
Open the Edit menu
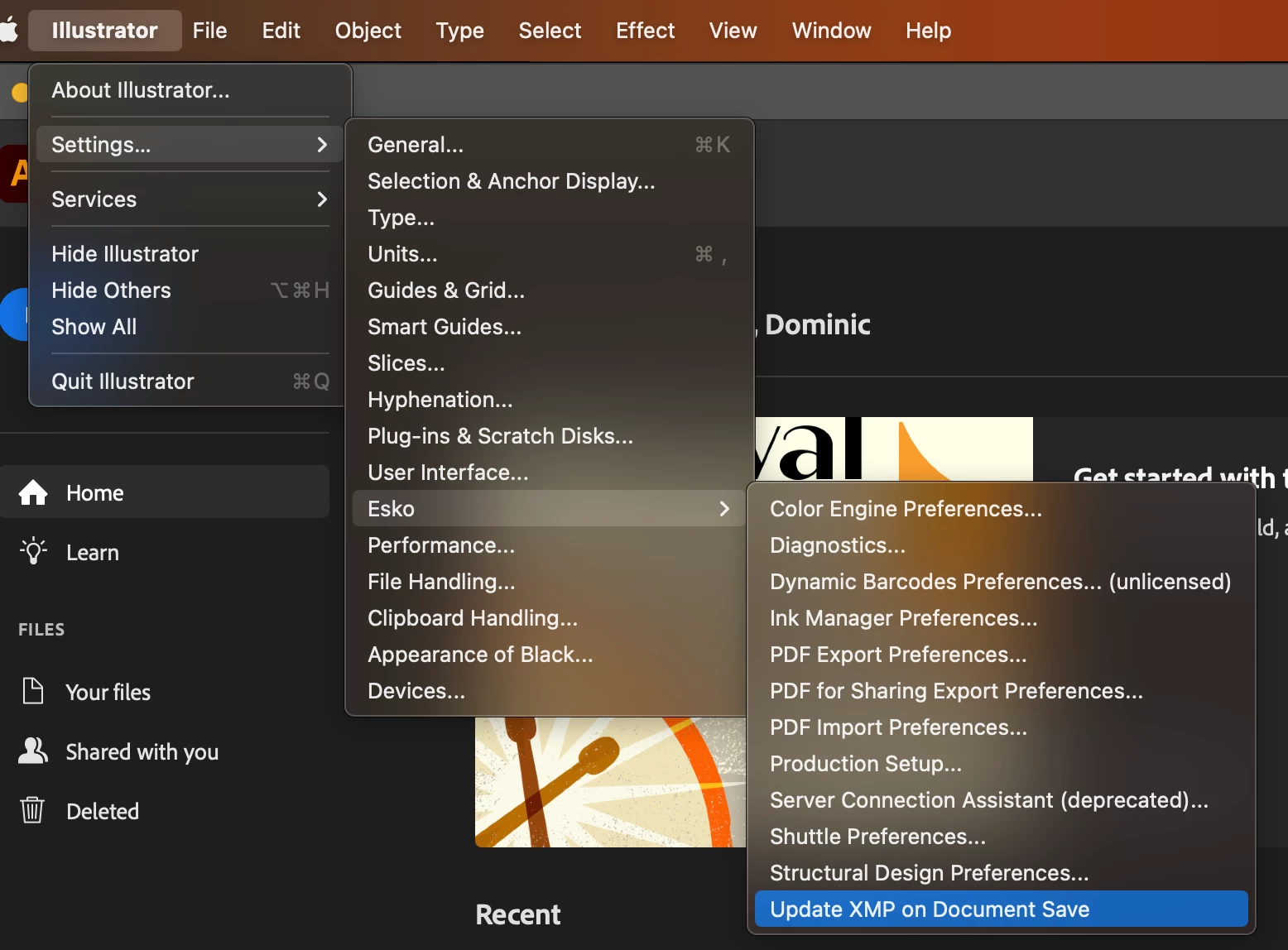[281, 31]
